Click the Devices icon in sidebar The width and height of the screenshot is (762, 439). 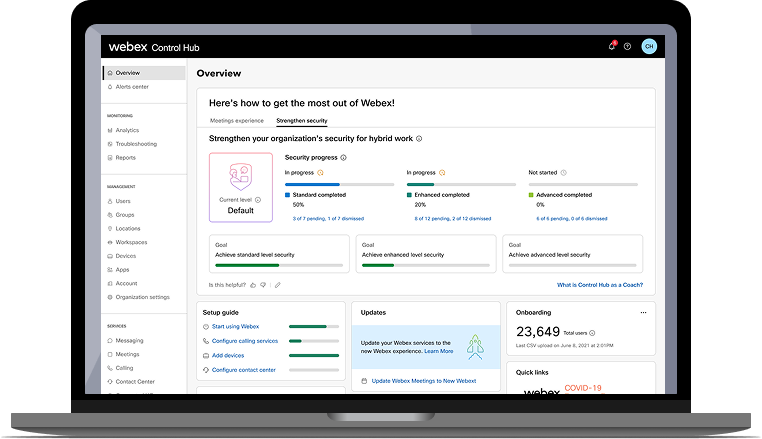[x=110, y=256]
